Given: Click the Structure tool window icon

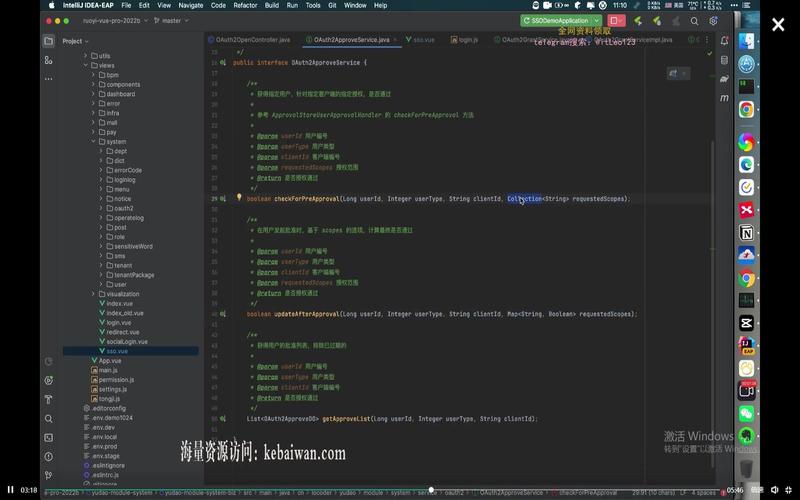Looking at the screenshot, I should coord(48,60).
